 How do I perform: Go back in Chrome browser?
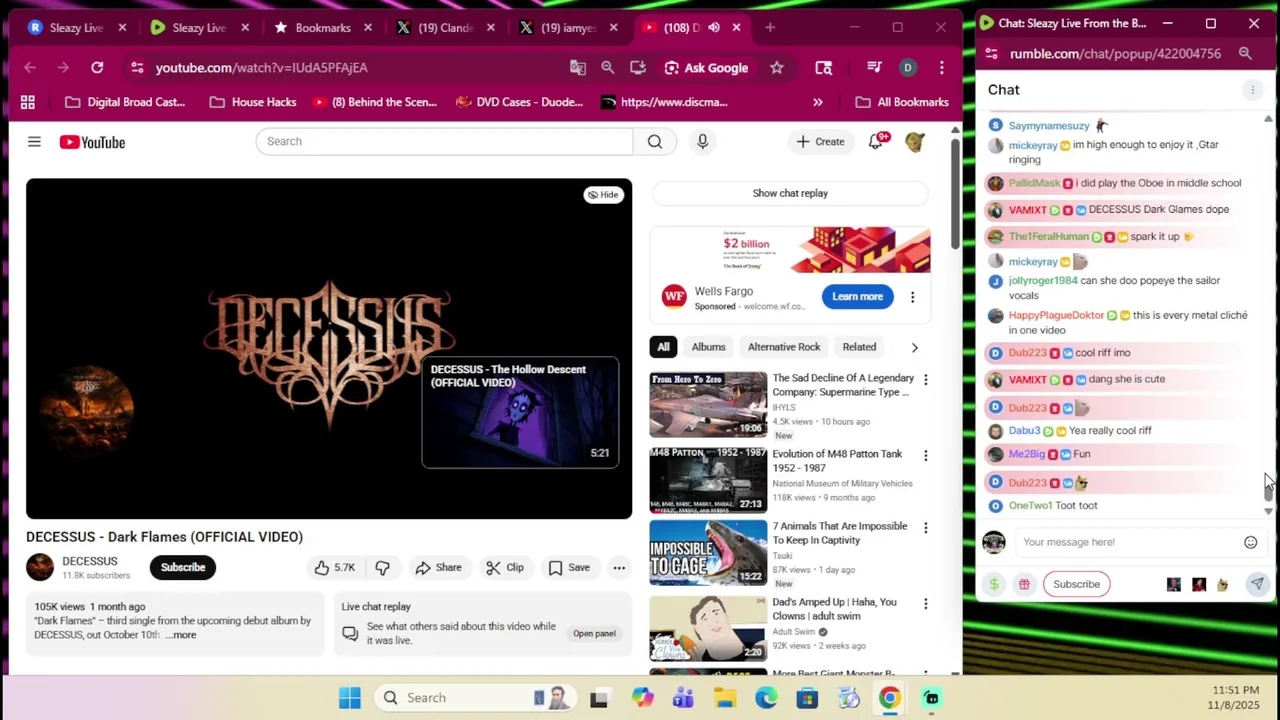coord(30,67)
